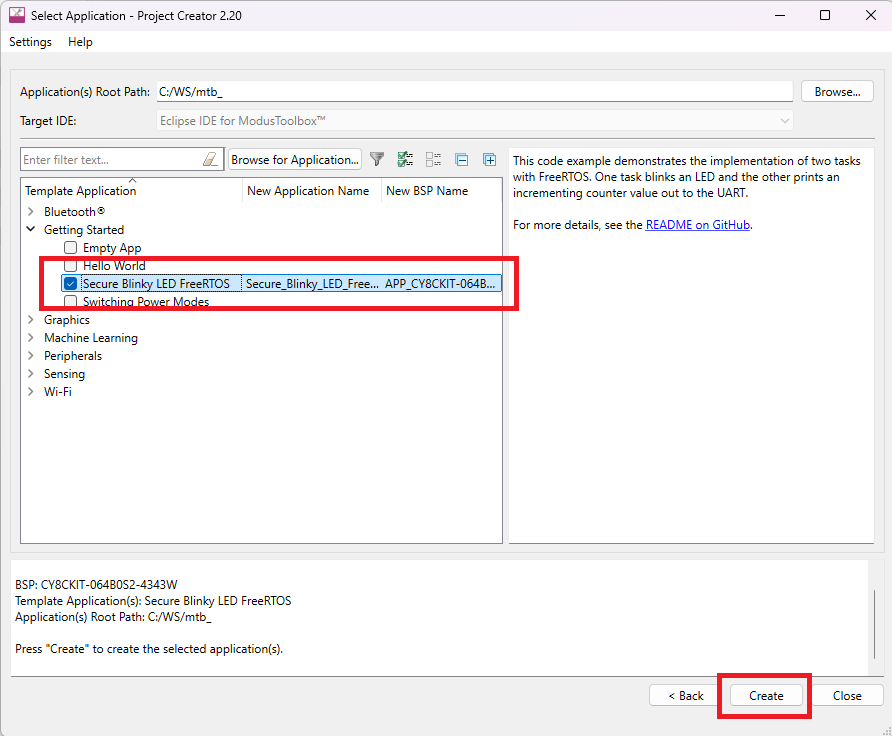Click the Hello World label
The image size is (892, 736).
114,266
